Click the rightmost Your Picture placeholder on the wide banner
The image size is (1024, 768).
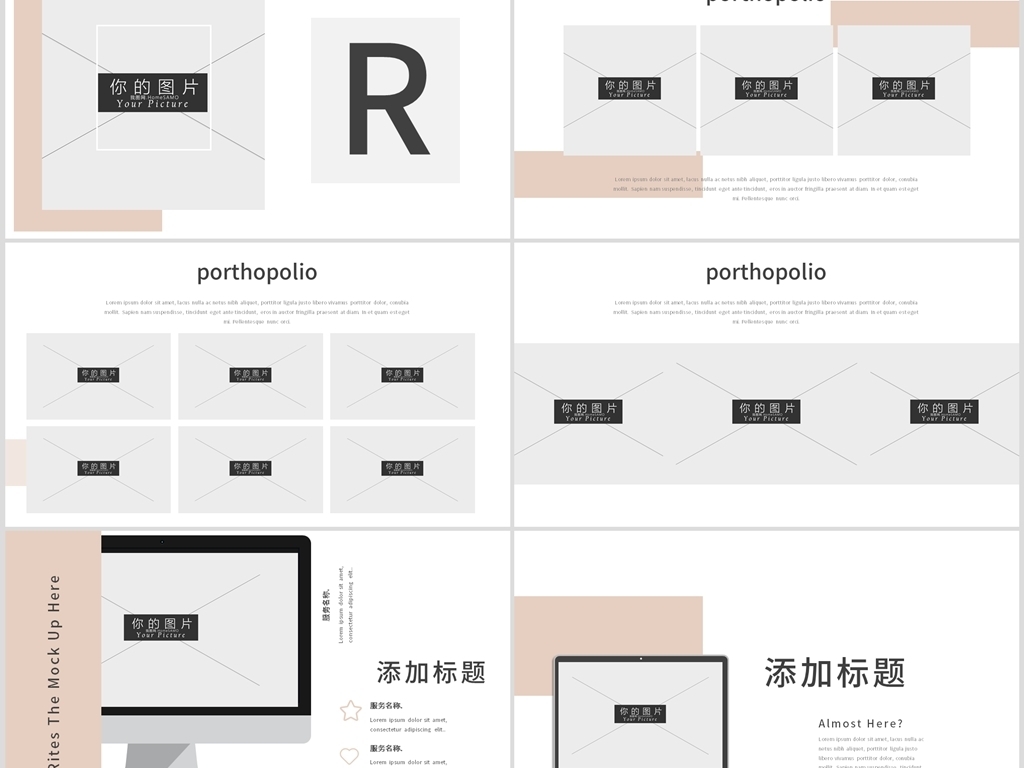coord(945,410)
